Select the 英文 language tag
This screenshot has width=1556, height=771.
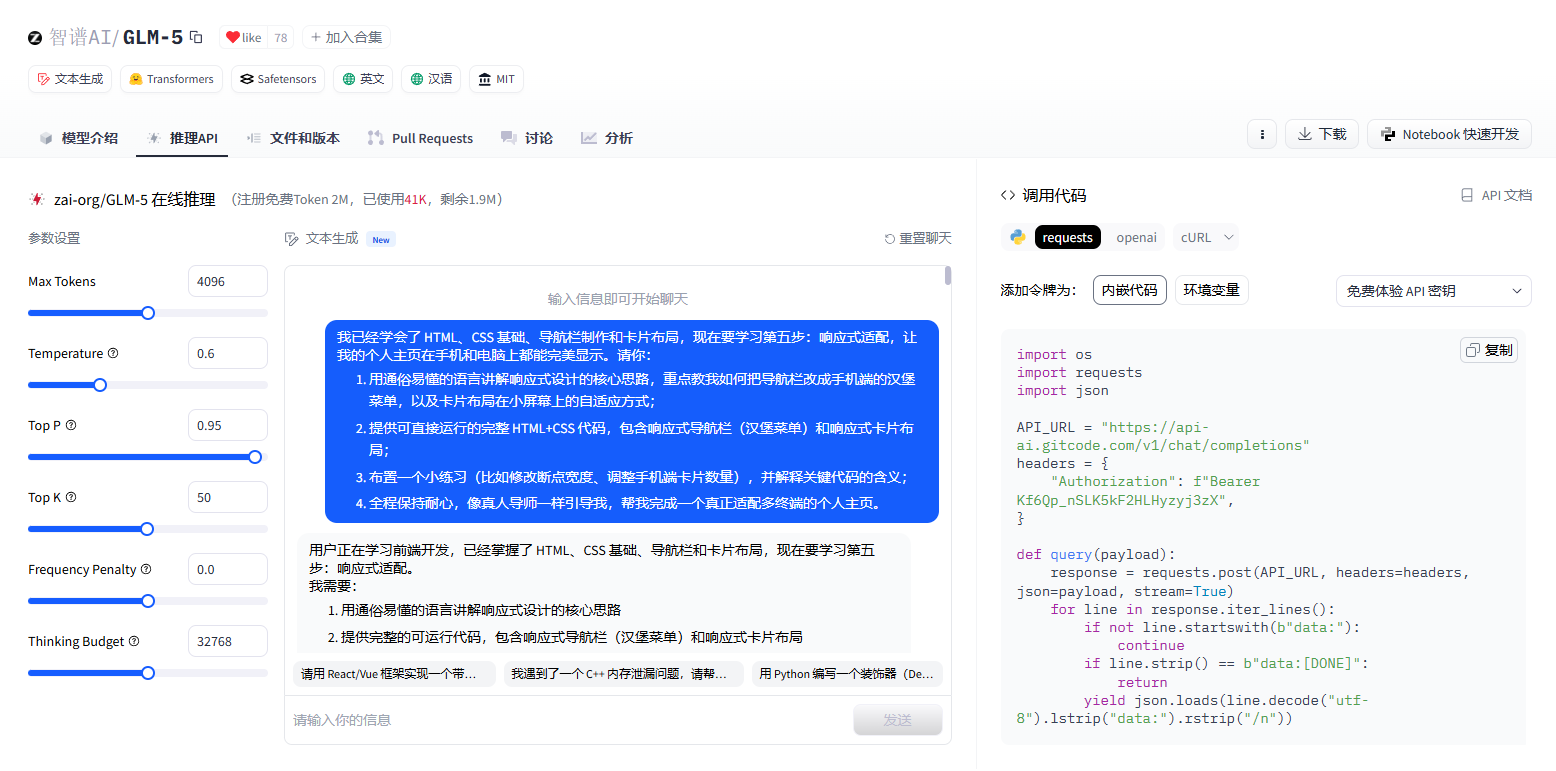coord(363,79)
